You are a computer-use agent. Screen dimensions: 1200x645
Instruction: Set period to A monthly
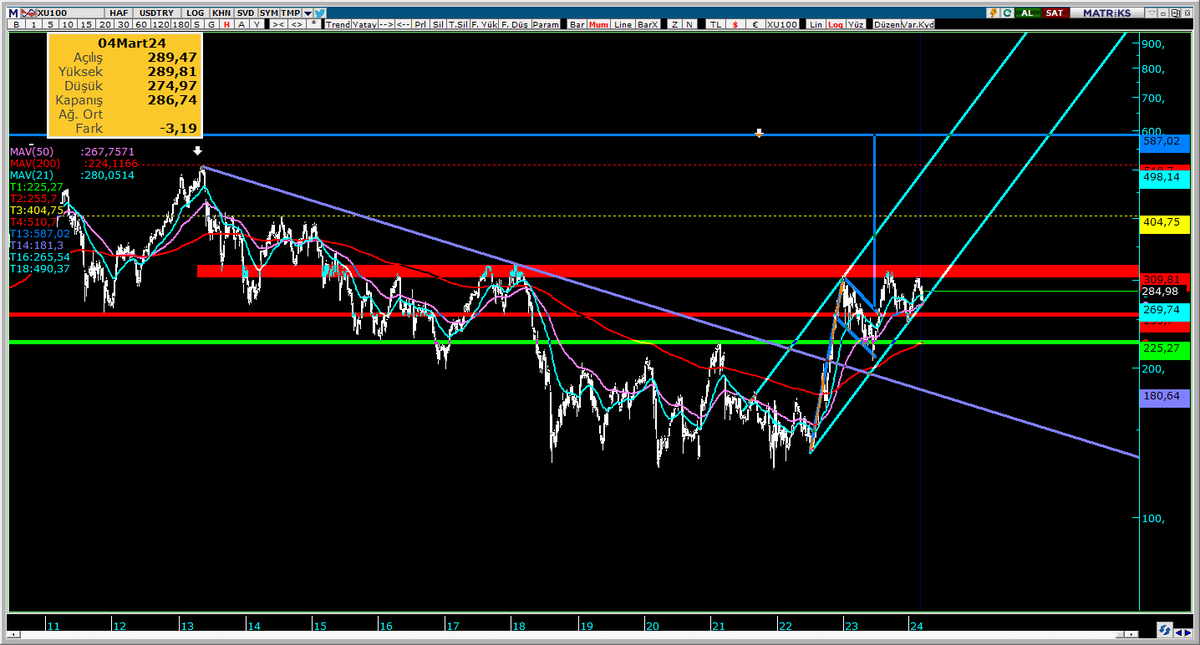tap(243, 24)
